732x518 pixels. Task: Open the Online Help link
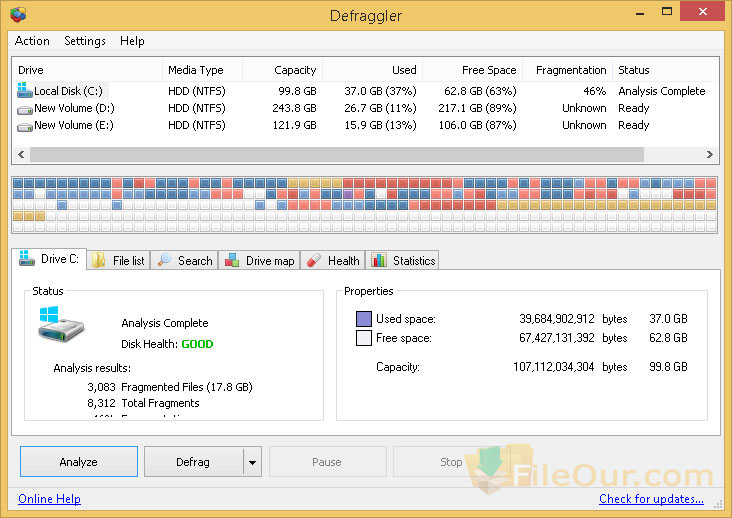49,499
